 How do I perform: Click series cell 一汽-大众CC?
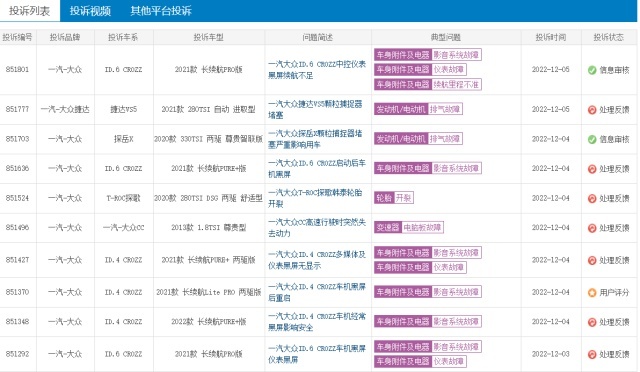(x=123, y=227)
